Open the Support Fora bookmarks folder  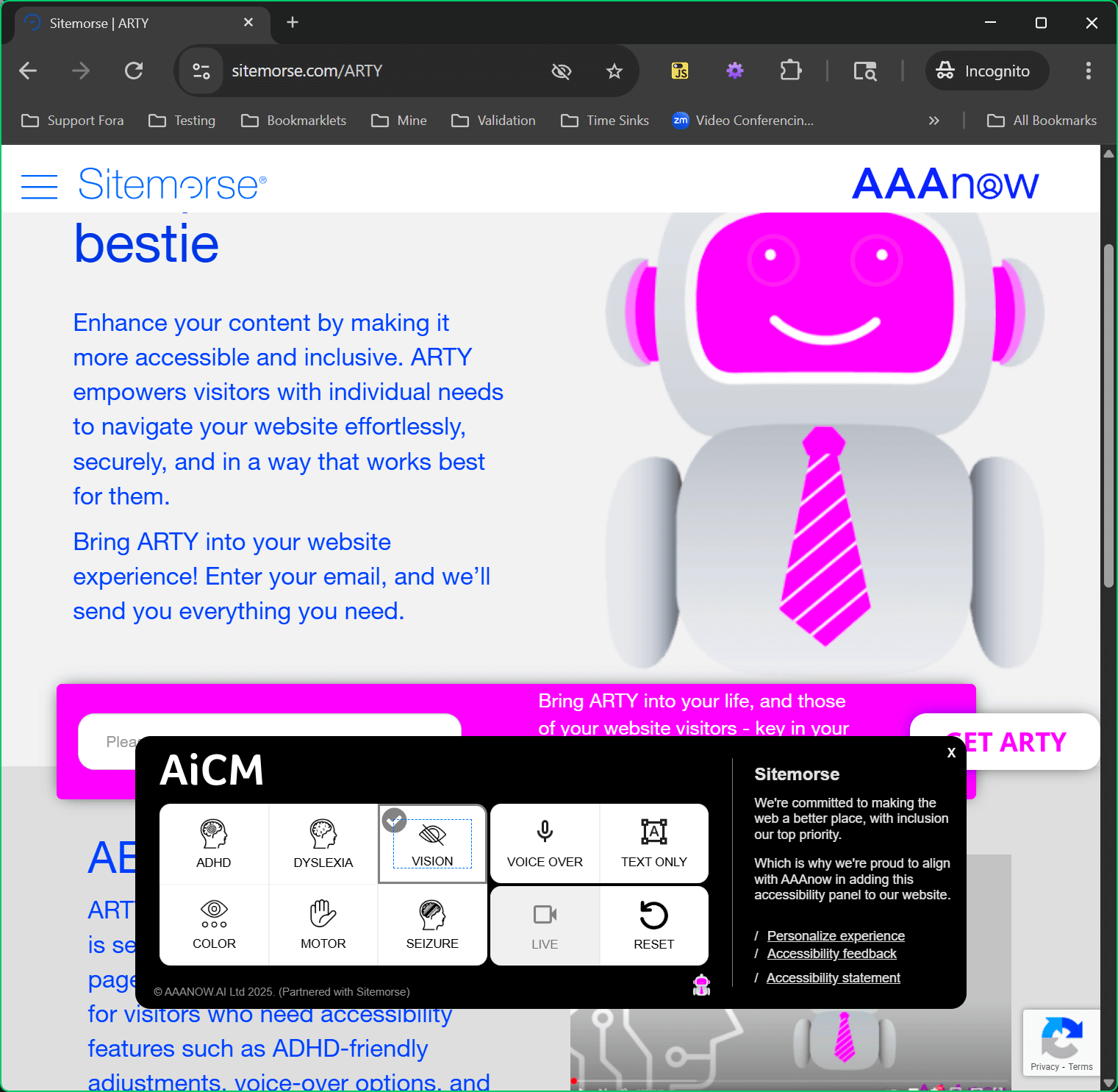[73, 121]
